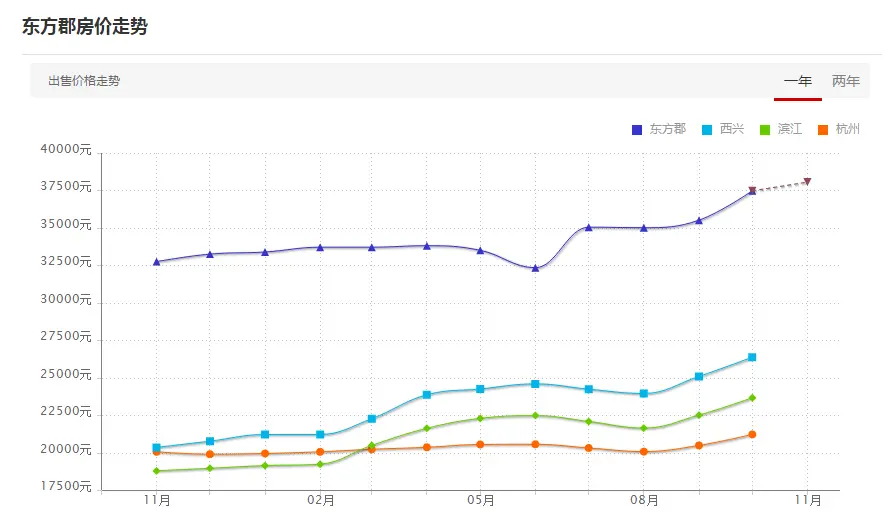Toggle the 东方郡 legend series
Screen dimensions: 883x531
pos(659,129)
